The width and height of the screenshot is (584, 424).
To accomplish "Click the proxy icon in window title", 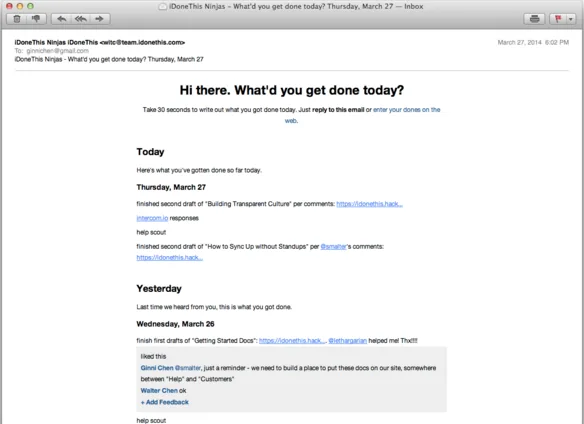I will point(162,6).
